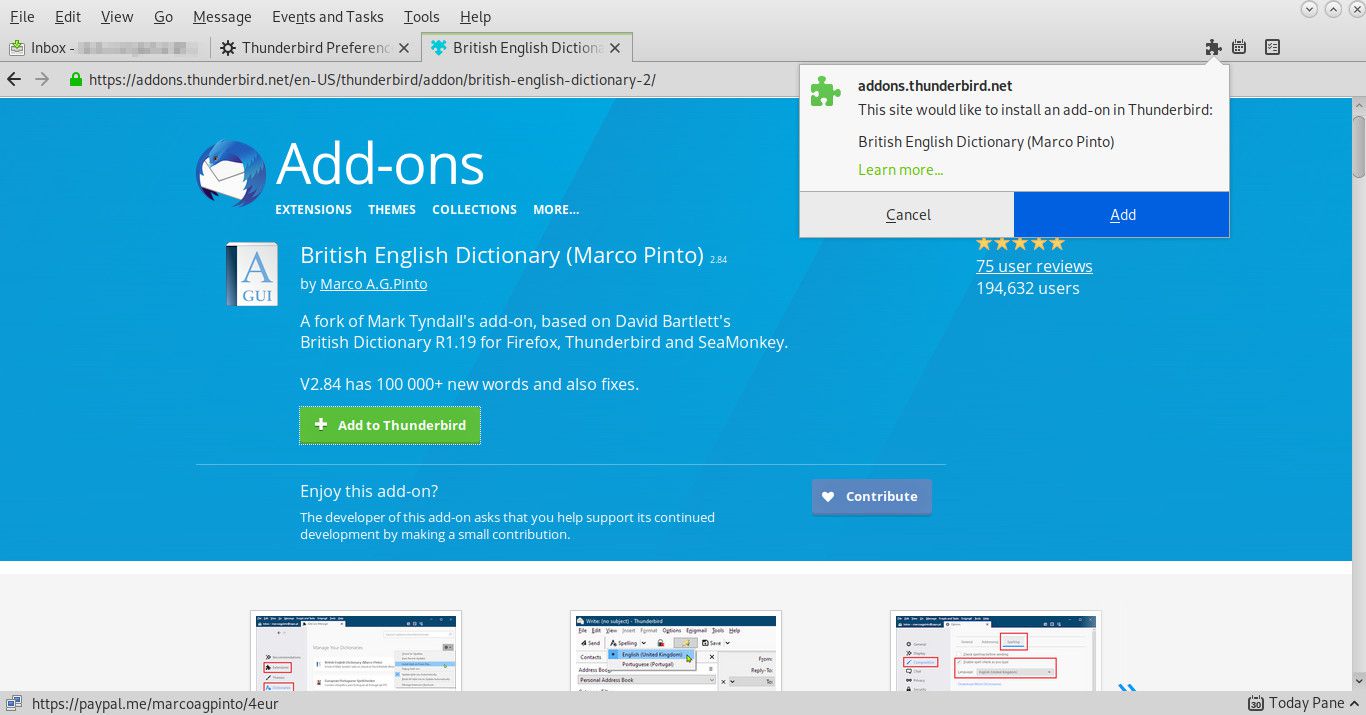The image size is (1366, 715).
Task: Open the first add-on screenshot thumbnail
Action: tap(355, 651)
